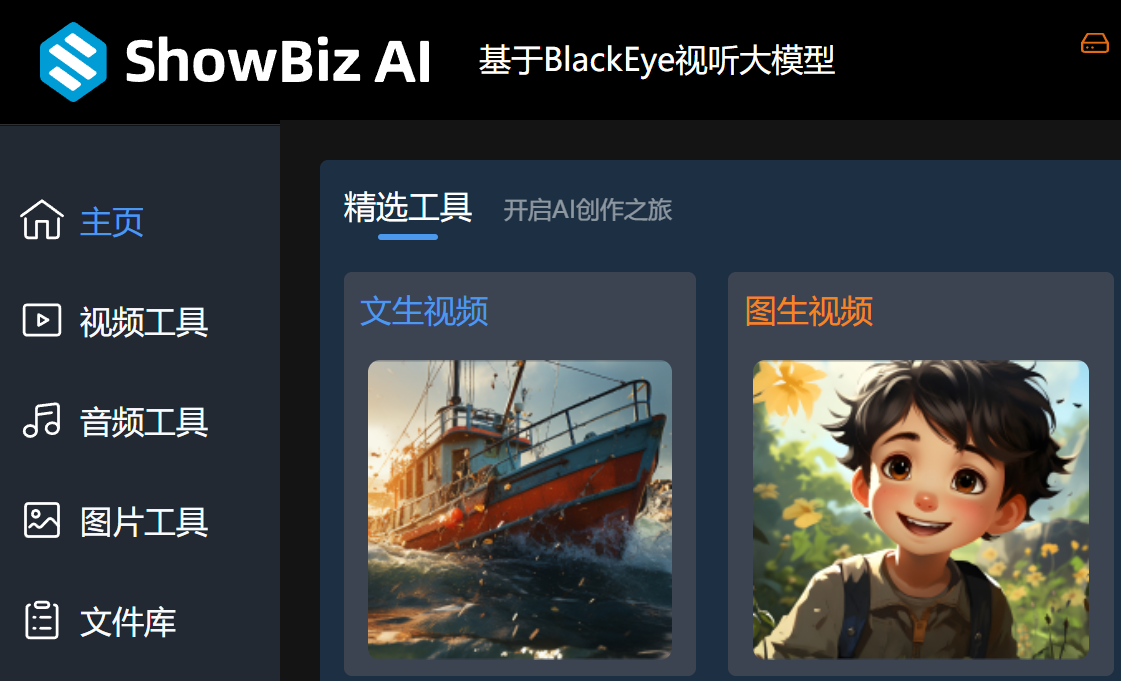The image size is (1121, 681).
Task: Click the home icon beside 主页
Action: pyautogui.click(x=42, y=219)
